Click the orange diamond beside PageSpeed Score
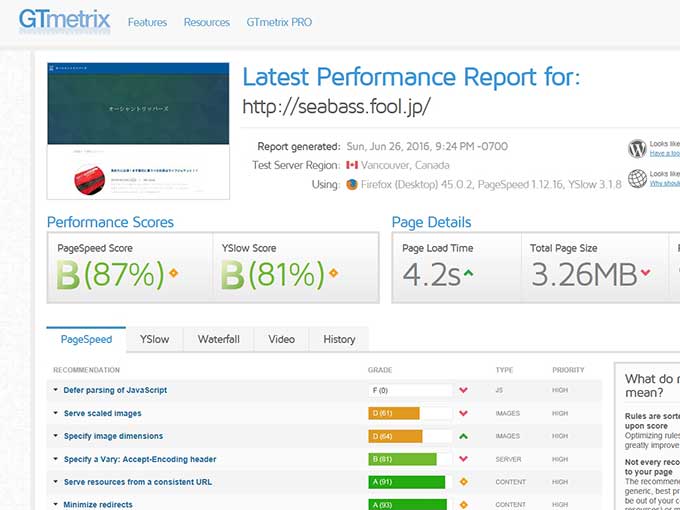Screen dimensions: 680x510 [x=173, y=273]
